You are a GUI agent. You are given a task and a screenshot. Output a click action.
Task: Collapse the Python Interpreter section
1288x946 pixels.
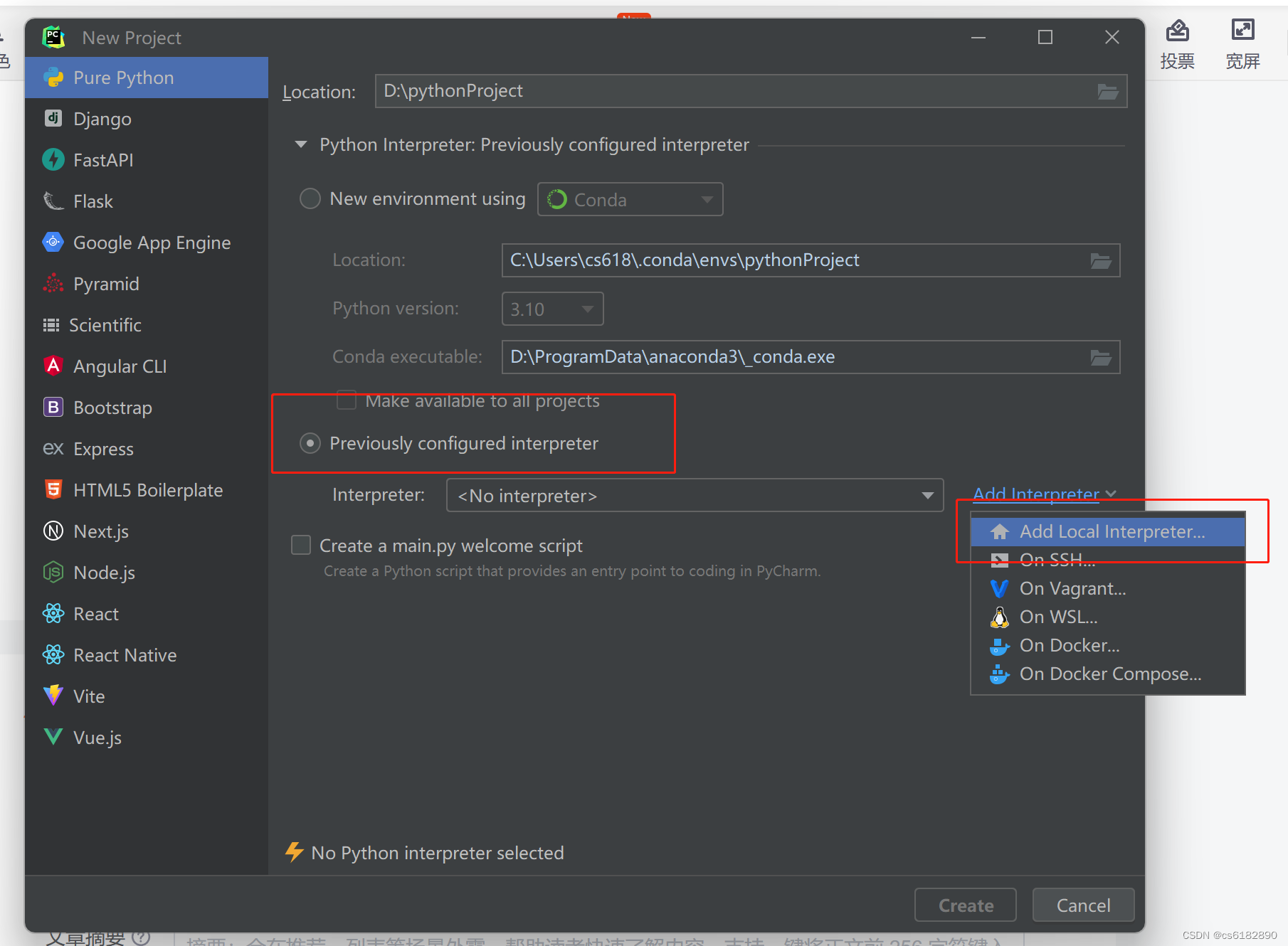coord(301,144)
